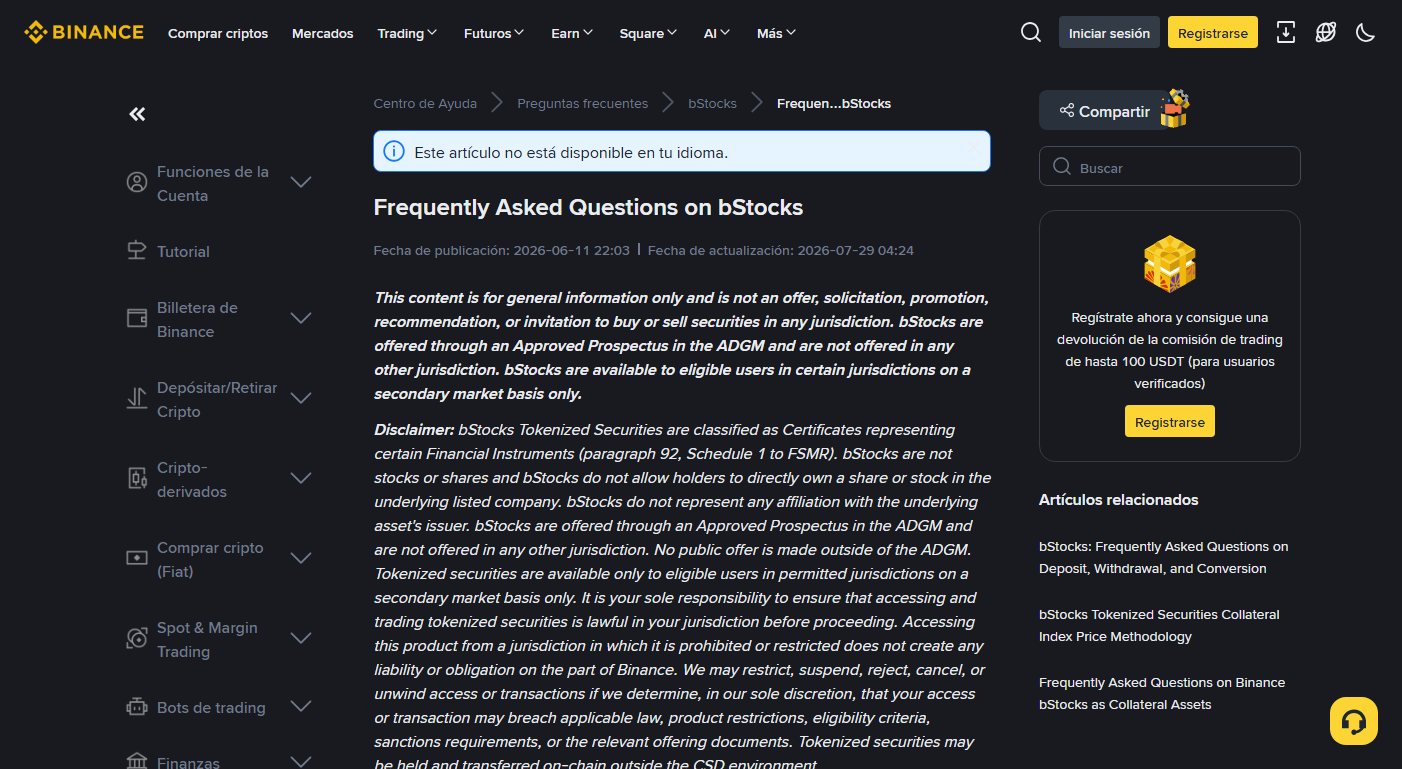The height and width of the screenshot is (769, 1402).
Task: Expand Bots de trading section
Action: (x=301, y=707)
